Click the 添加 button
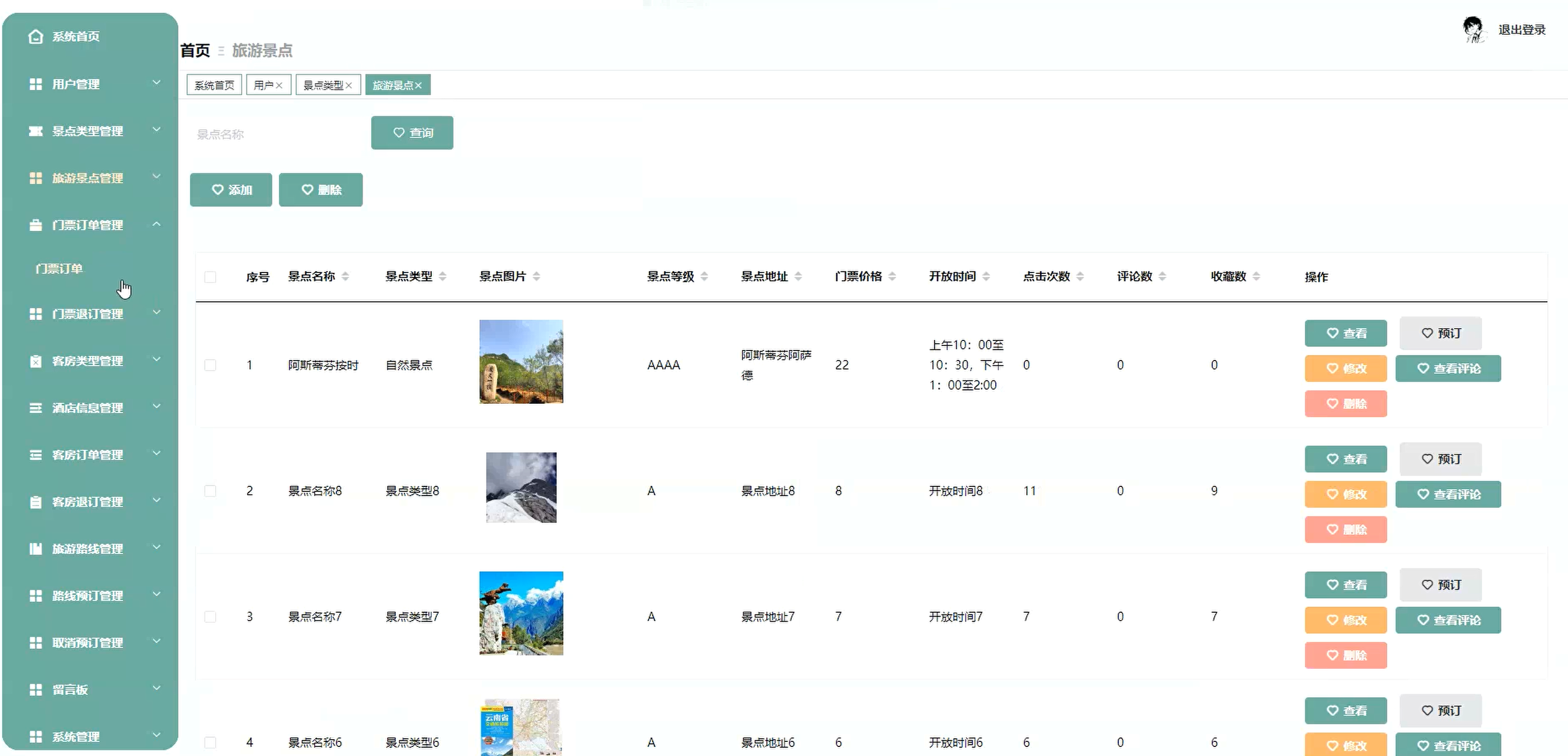1568x756 pixels. (x=231, y=190)
